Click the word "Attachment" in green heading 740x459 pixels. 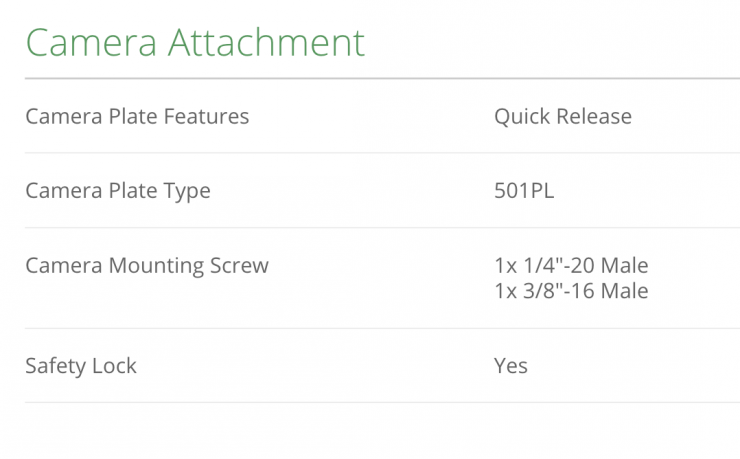click(267, 43)
